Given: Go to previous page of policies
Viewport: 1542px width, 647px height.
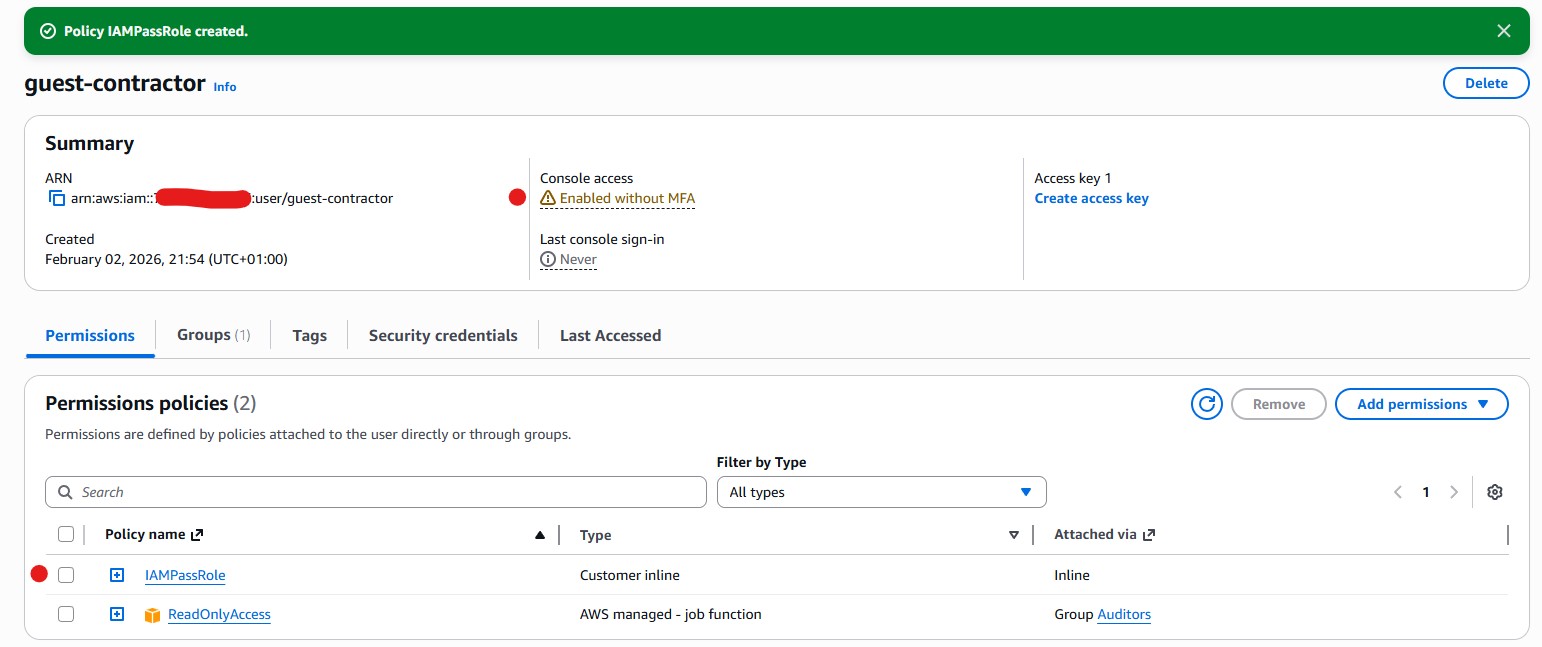Looking at the screenshot, I should click(x=1398, y=492).
